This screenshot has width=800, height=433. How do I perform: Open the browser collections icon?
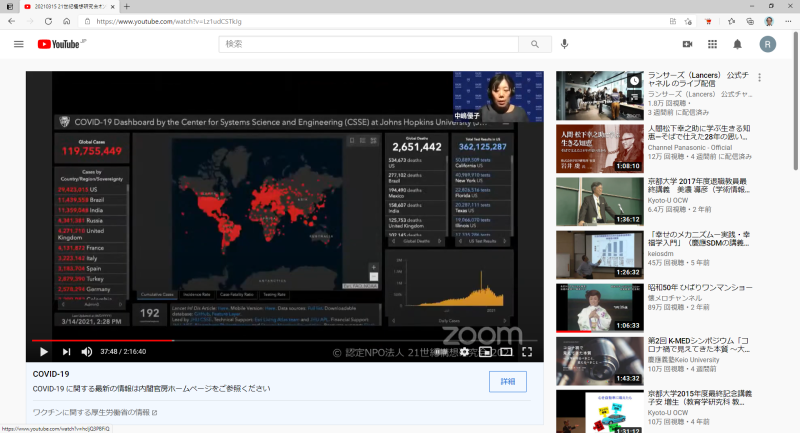pos(750,21)
